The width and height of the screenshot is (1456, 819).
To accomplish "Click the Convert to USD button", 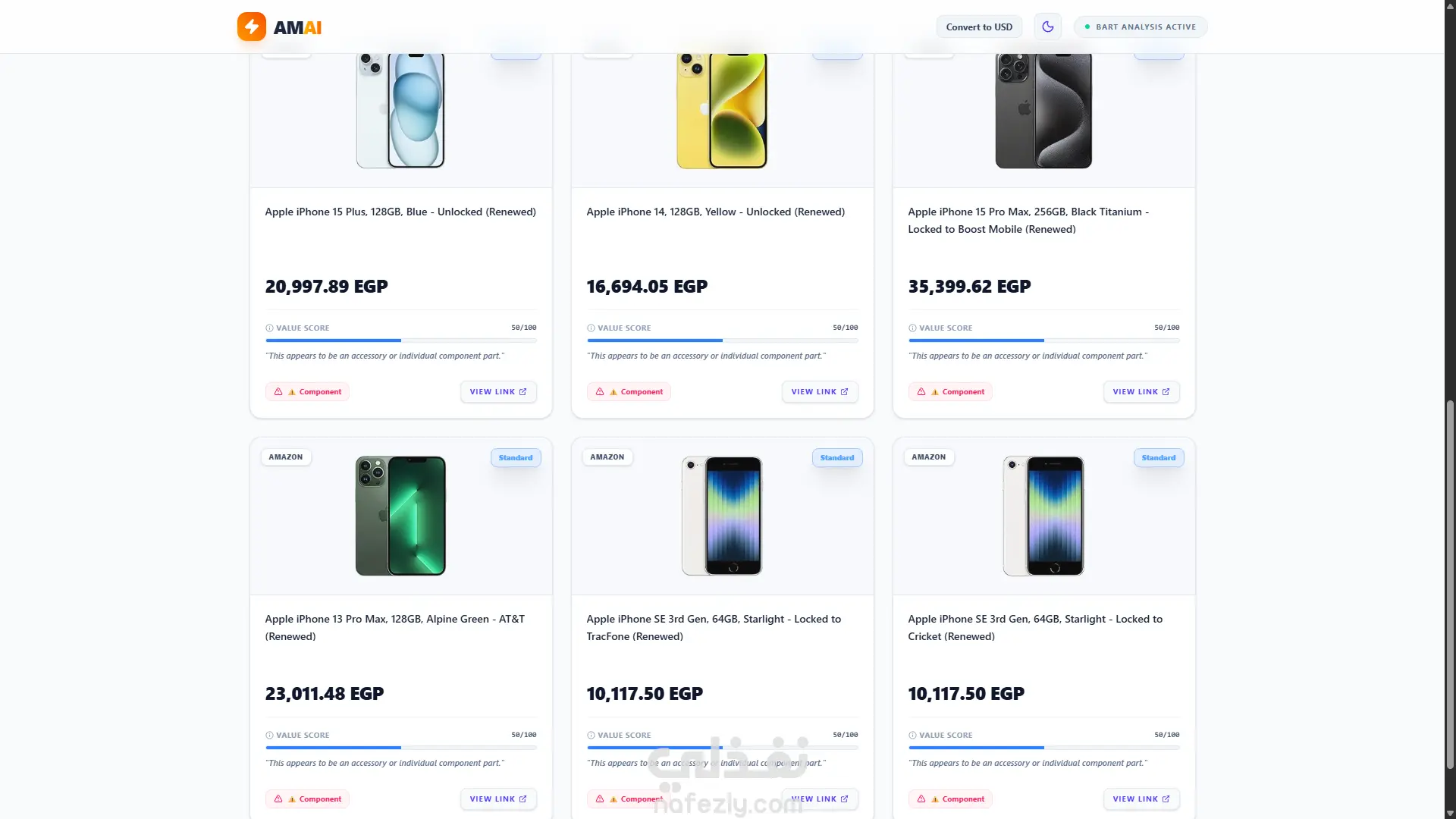I will coord(979,27).
